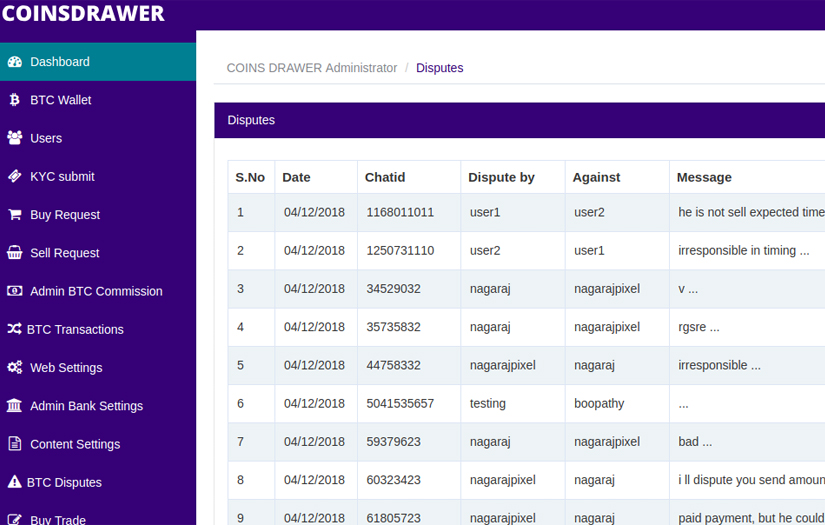Select chat id 60323423

(x=394, y=480)
